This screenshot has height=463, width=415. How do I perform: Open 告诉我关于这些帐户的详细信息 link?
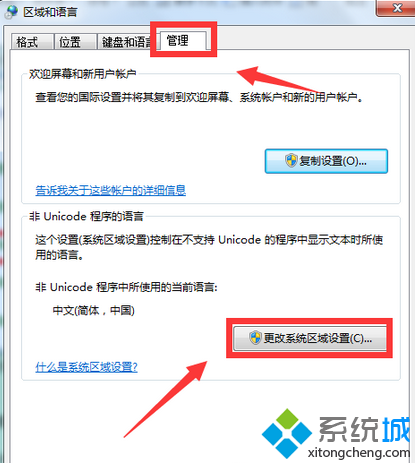[111, 190]
